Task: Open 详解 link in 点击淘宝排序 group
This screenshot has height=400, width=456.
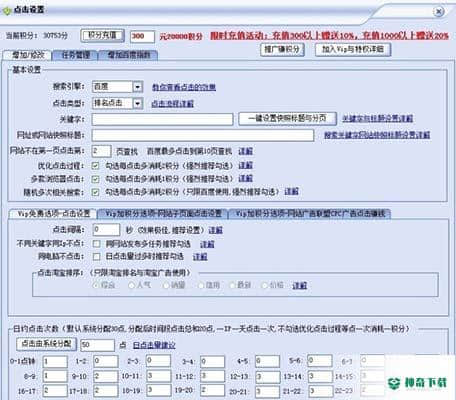Action: (299, 285)
